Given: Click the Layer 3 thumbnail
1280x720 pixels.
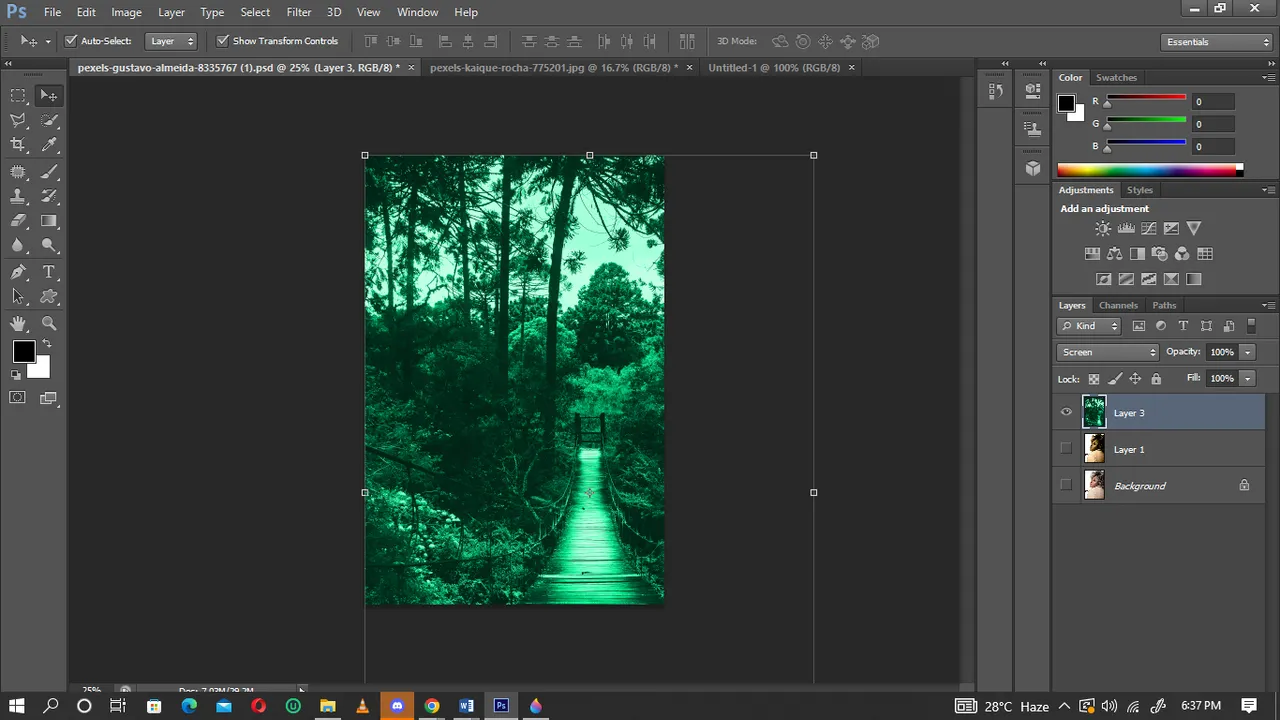Looking at the screenshot, I should pyautogui.click(x=1094, y=412).
